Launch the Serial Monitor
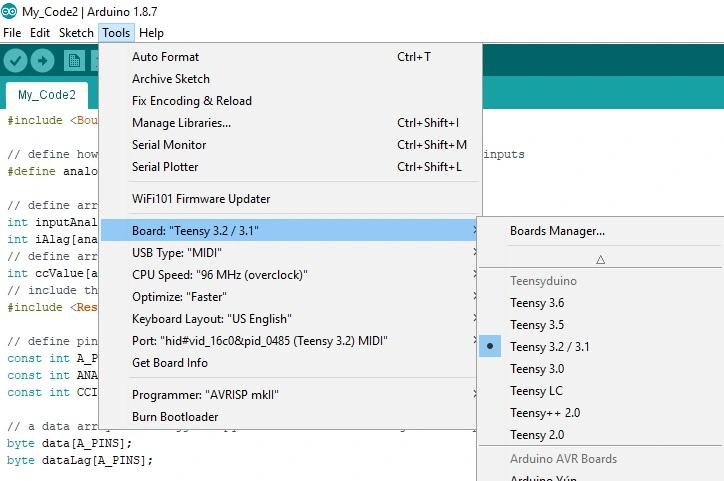Viewport: 724px width, 481px height. pyautogui.click(x=171, y=145)
